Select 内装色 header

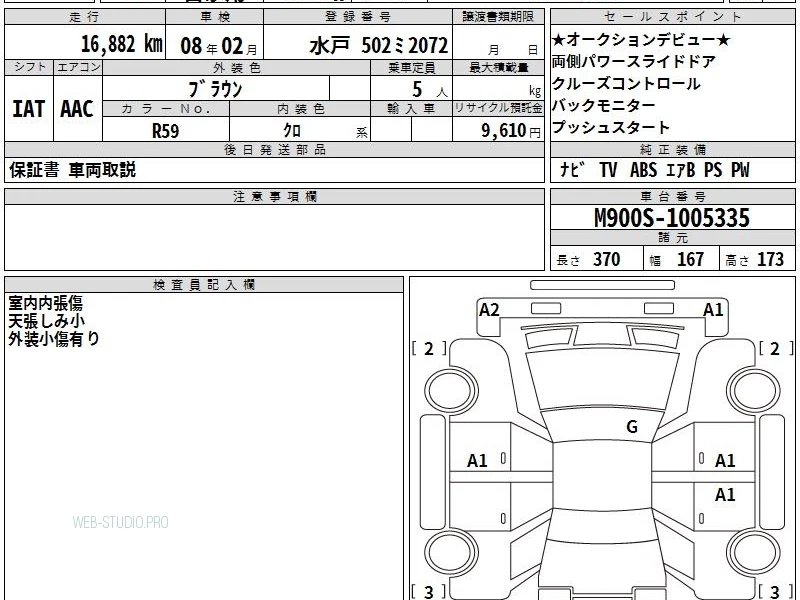[x=300, y=109]
